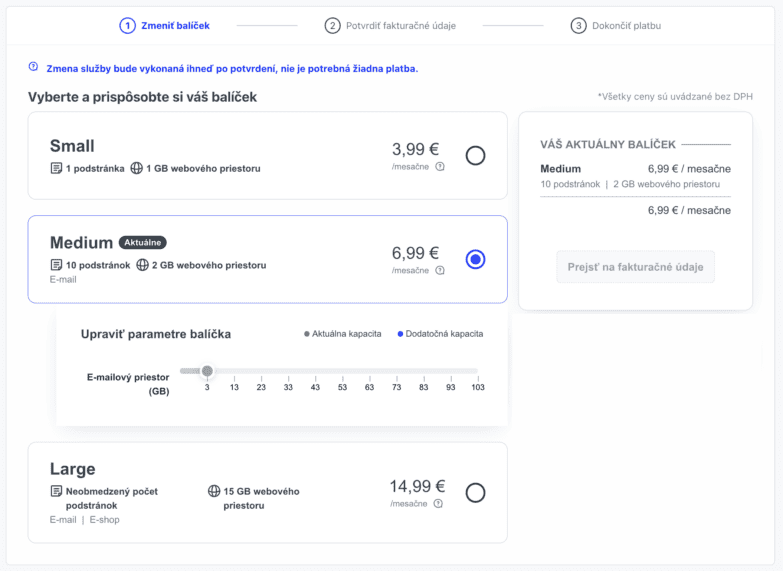Select the Medium package radio button
This screenshot has height=571, width=783.
[476, 259]
